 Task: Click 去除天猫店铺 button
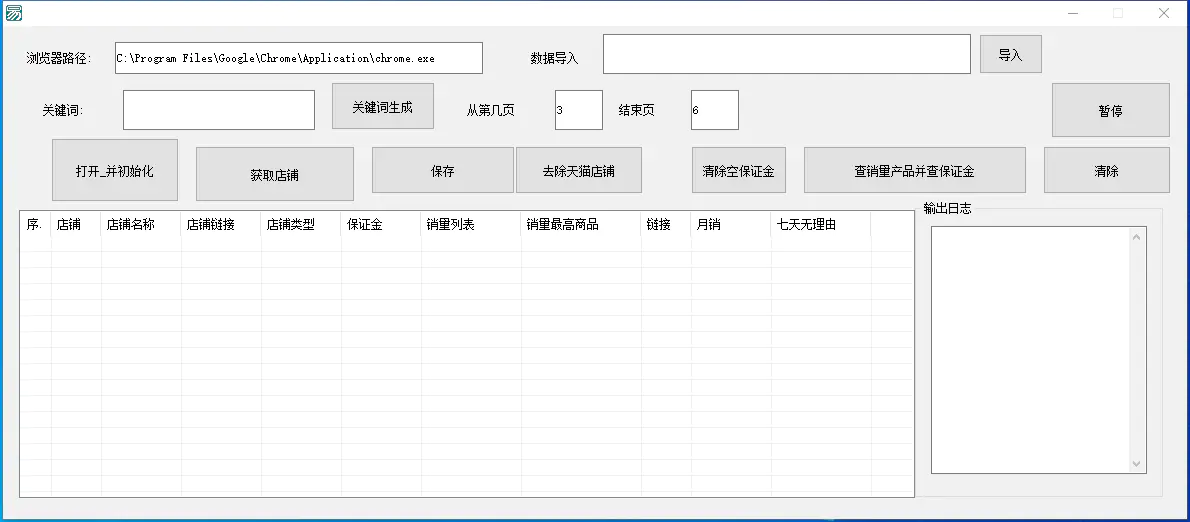[x=578, y=171]
